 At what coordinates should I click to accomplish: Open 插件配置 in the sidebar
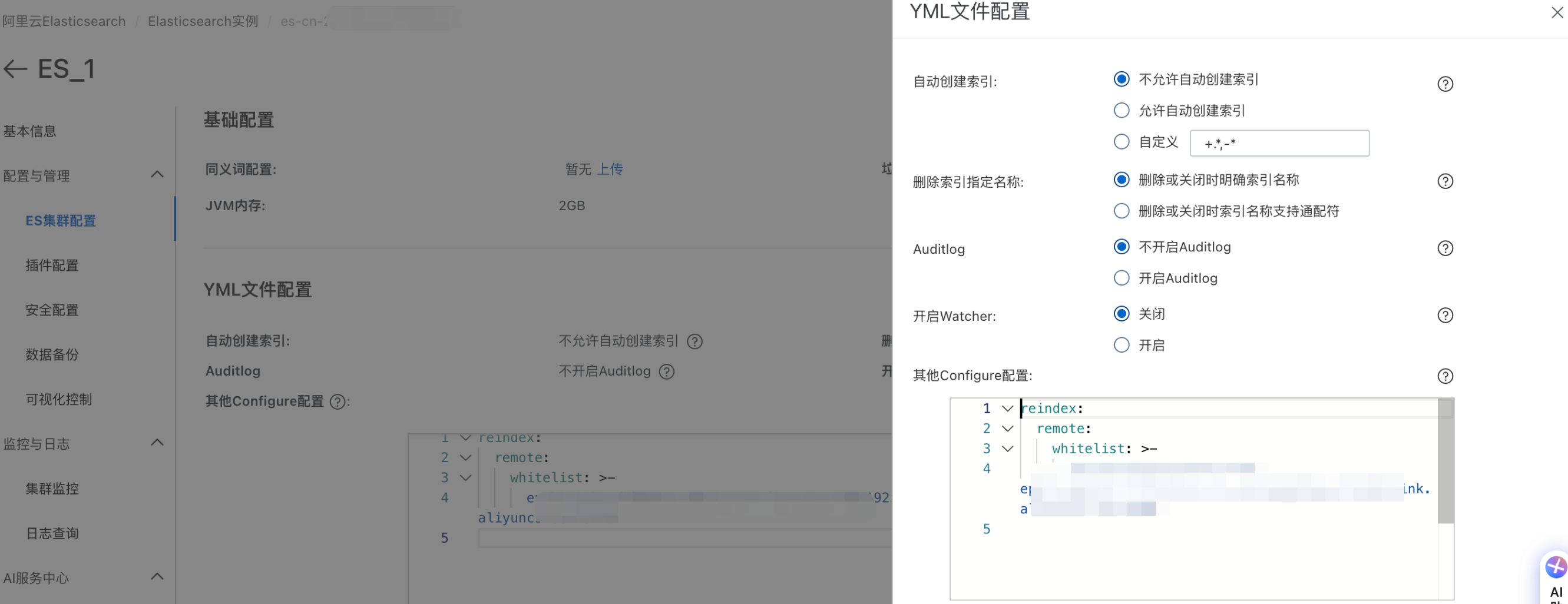[x=52, y=265]
